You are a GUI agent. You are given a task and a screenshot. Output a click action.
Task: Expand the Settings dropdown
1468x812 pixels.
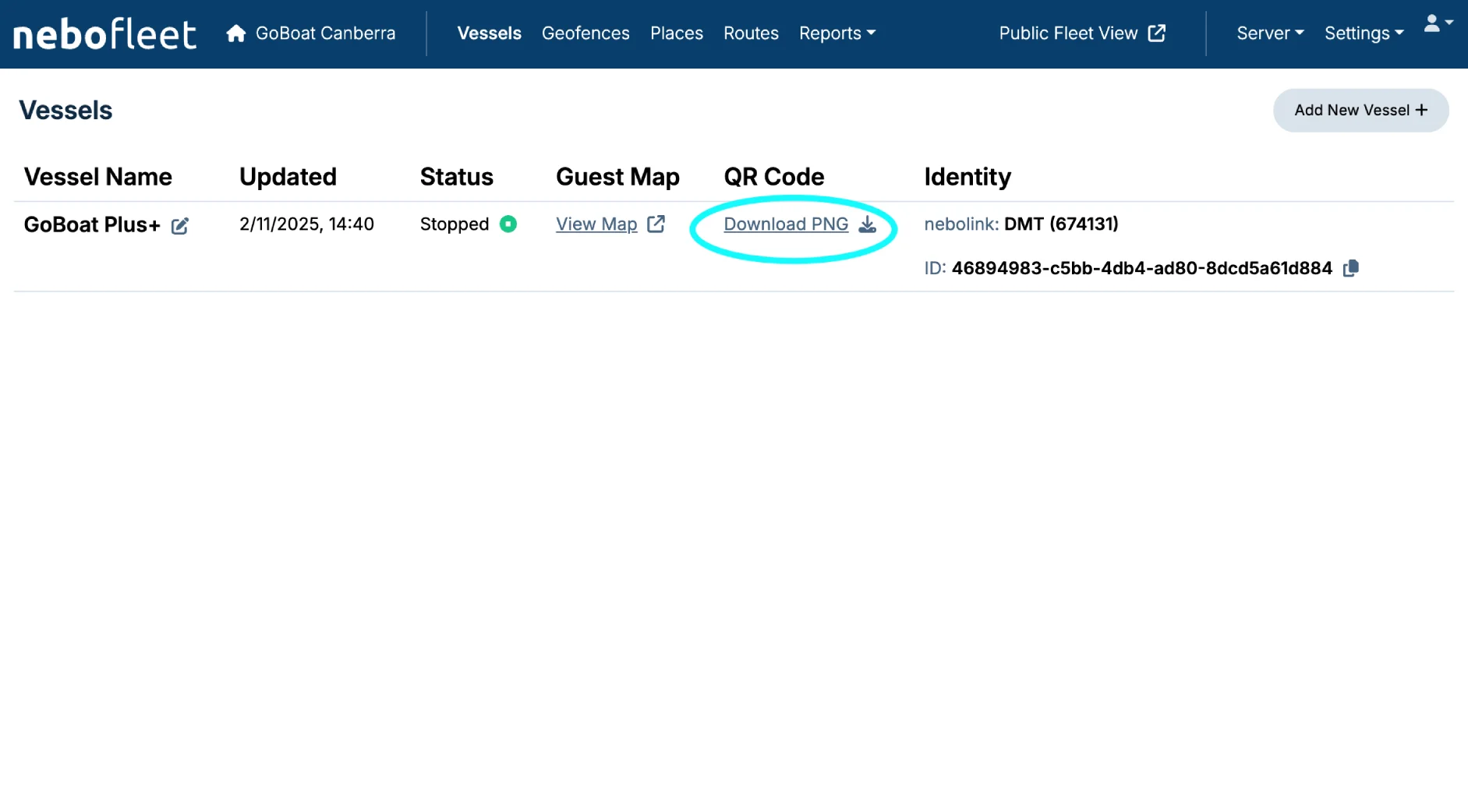pos(1364,34)
